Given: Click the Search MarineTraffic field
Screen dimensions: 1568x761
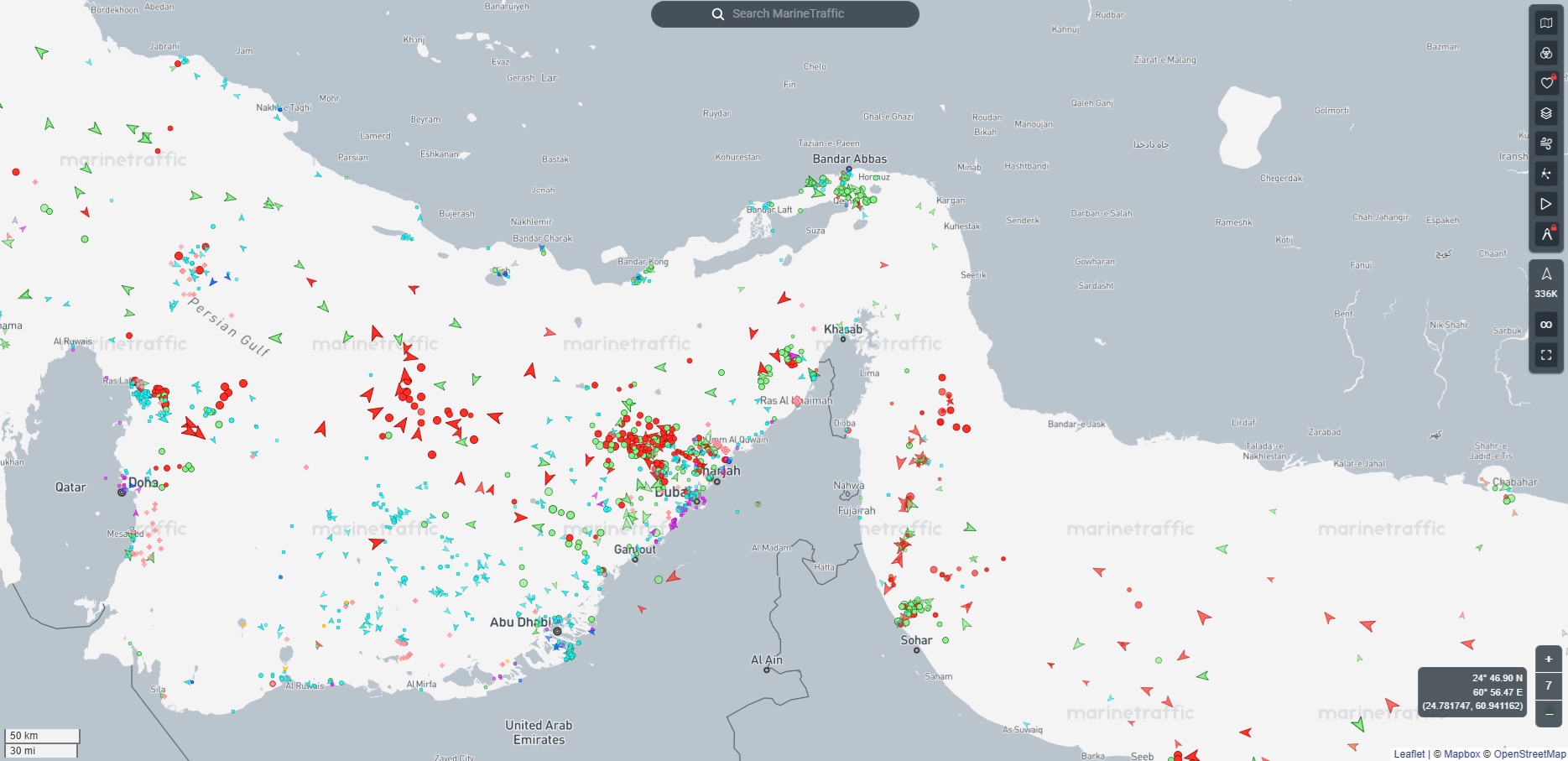Looking at the screenshot, I should click(x=783, y=13).
